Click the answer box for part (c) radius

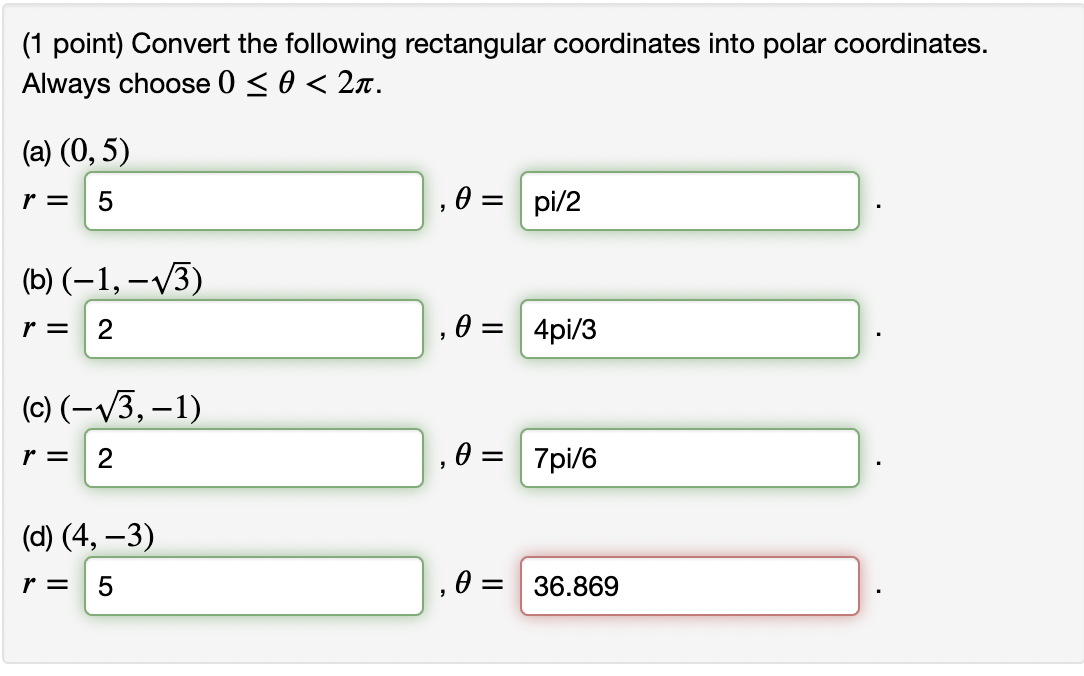(x=252, y=458)
